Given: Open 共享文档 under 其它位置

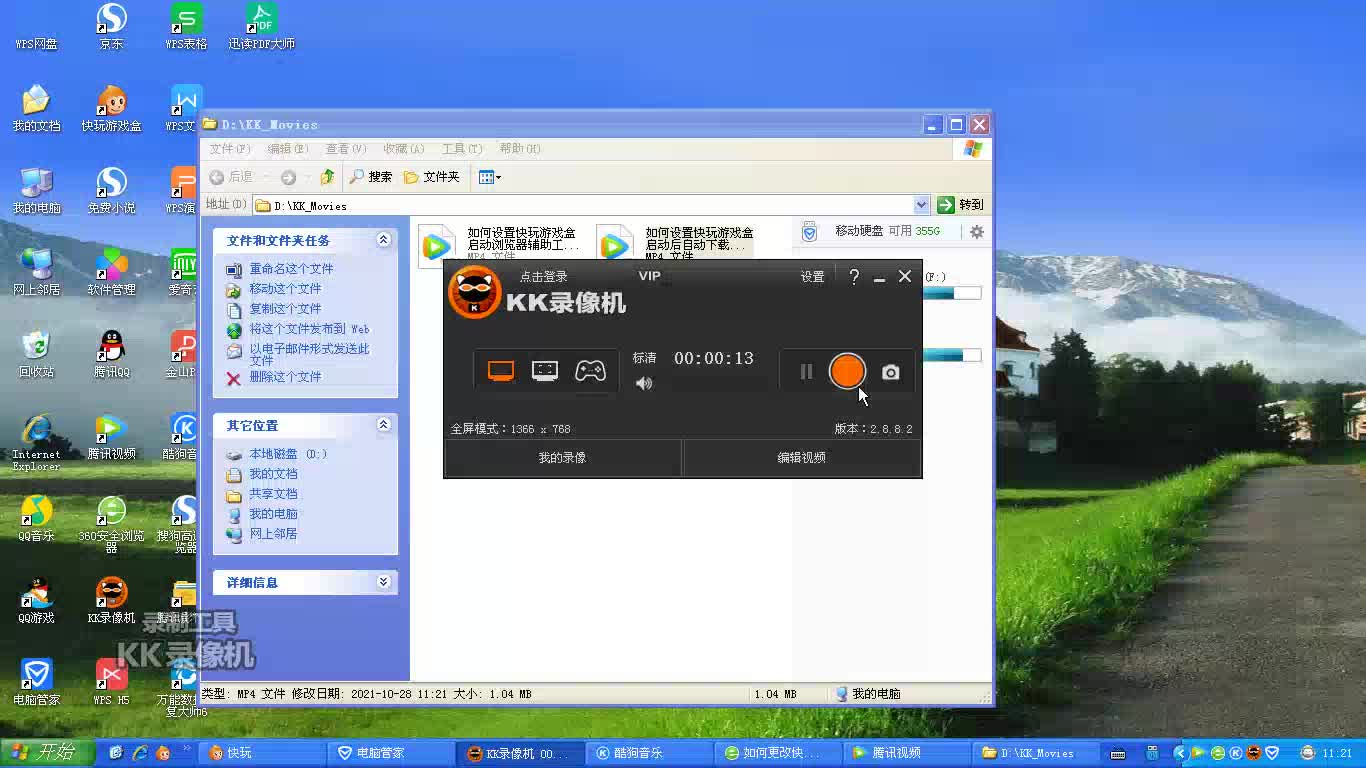Looking at the screenshot, I should (x=273, y=494).
